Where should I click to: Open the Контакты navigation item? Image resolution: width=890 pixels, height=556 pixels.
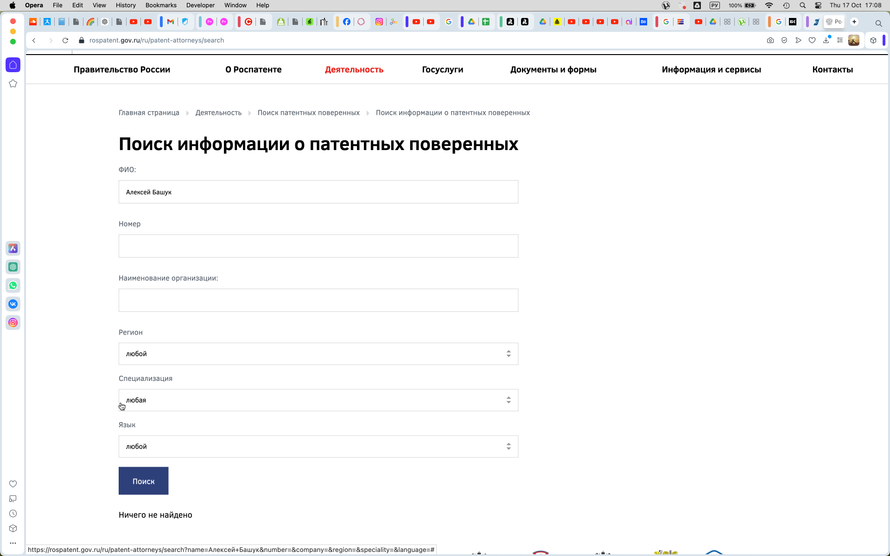[833, 70]
